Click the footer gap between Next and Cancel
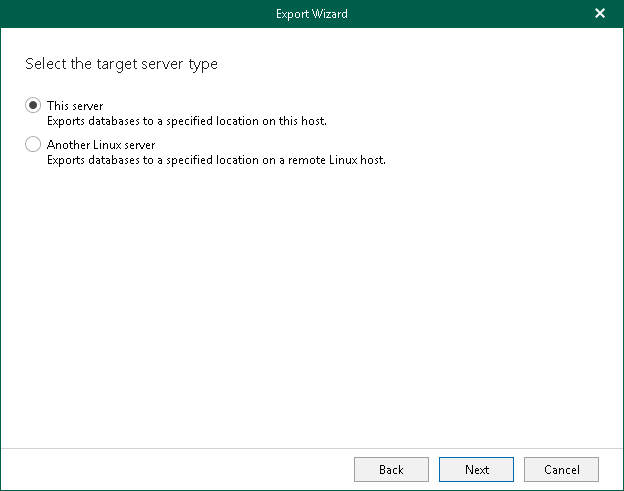The height and width of the screenshot is (491, 624). point(519,469)
